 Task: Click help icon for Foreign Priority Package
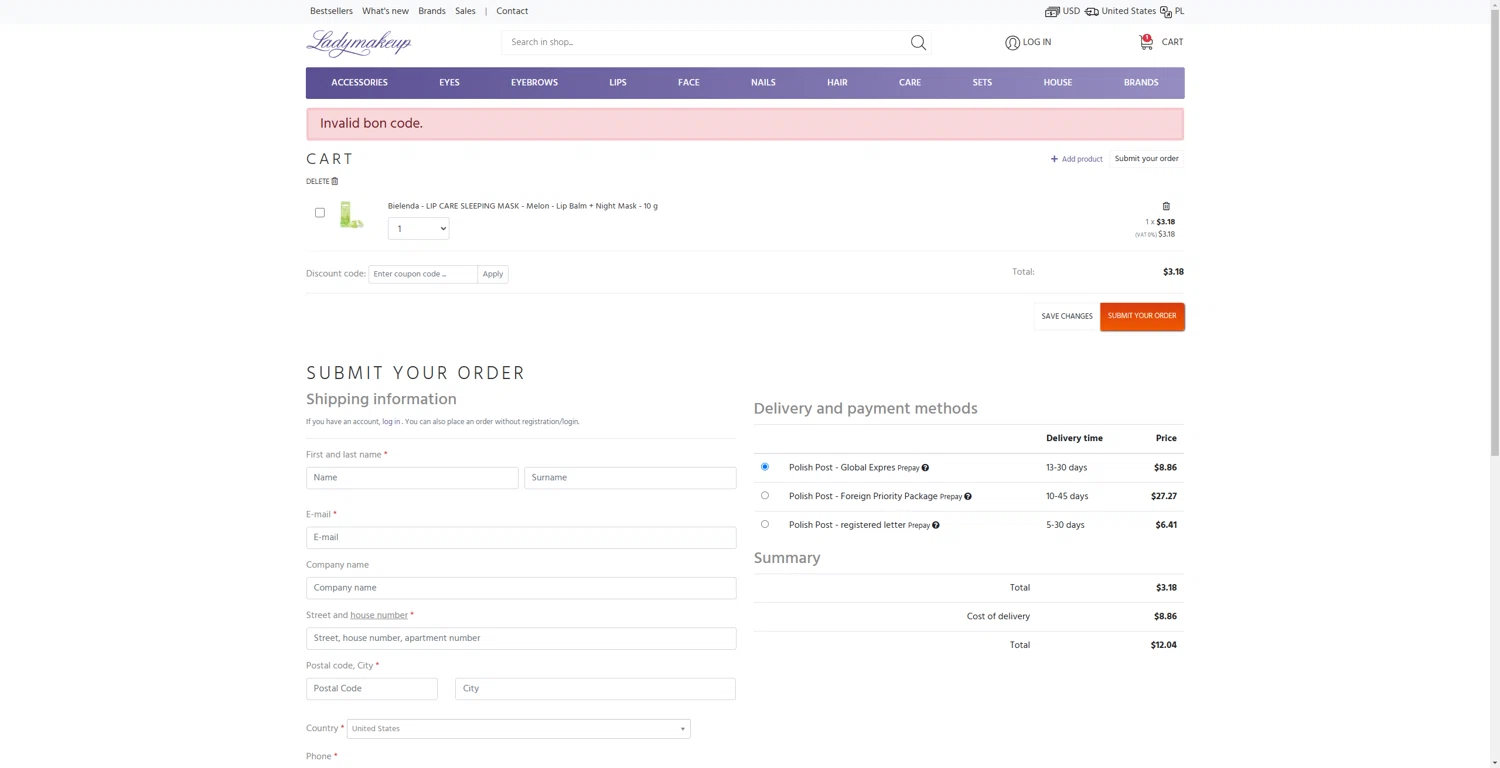point(968,496)
